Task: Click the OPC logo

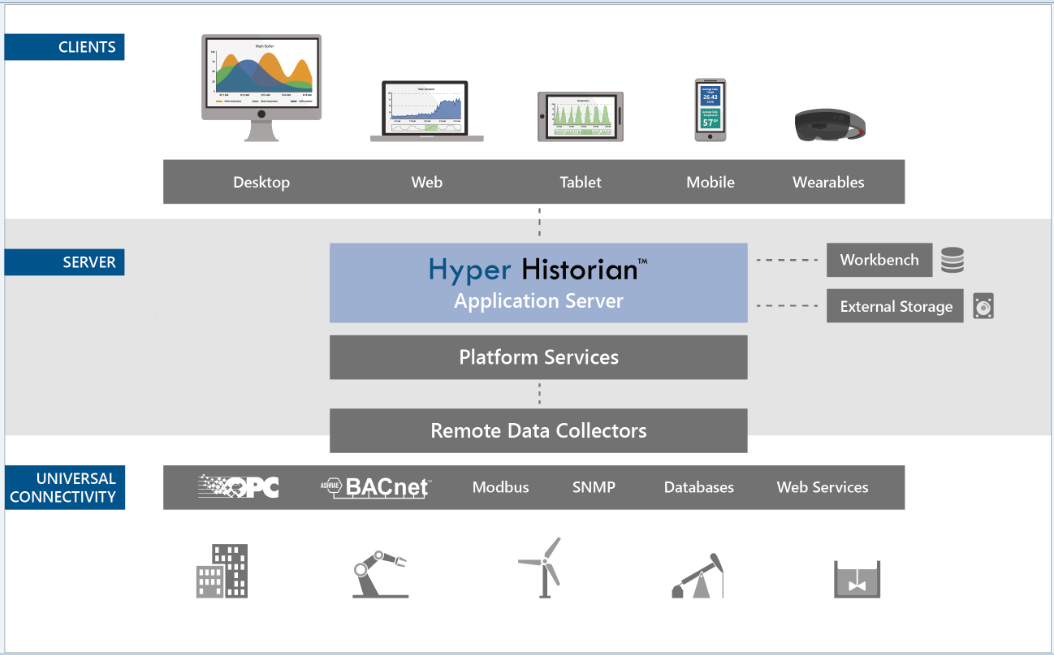Action: pos(239,487)
